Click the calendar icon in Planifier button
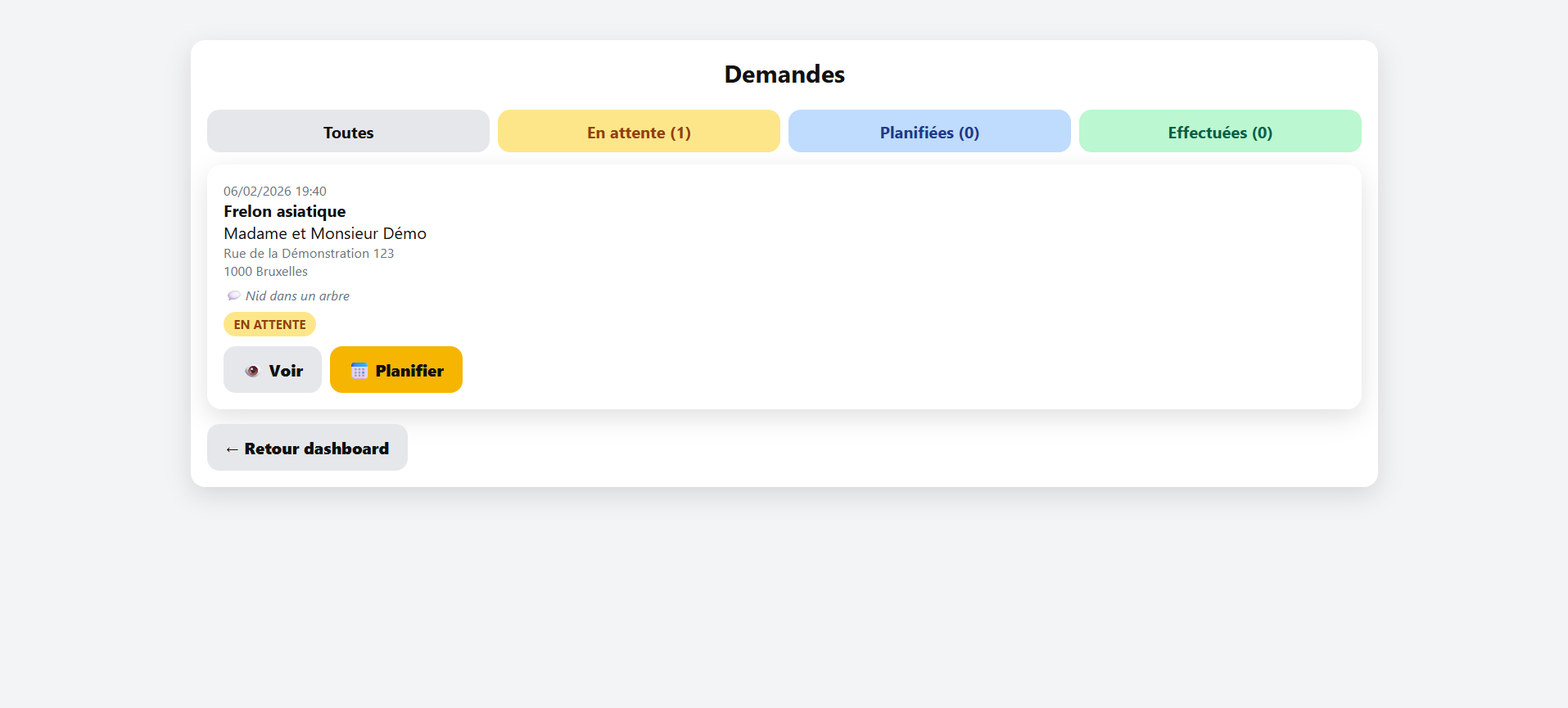The height and width of the screenshot is (708, 1568). coord(359,371)
